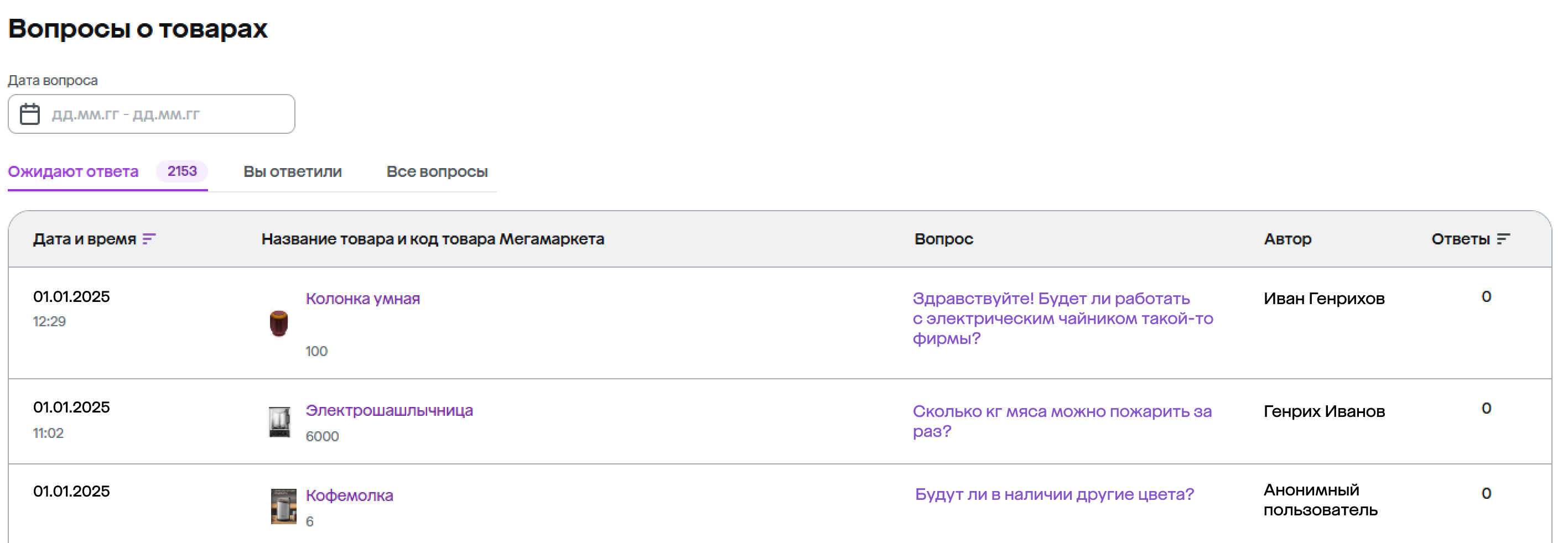Open the calendar icon in date field
The height and width of the screenshot is (543, 1568).
tap(30, 114)
